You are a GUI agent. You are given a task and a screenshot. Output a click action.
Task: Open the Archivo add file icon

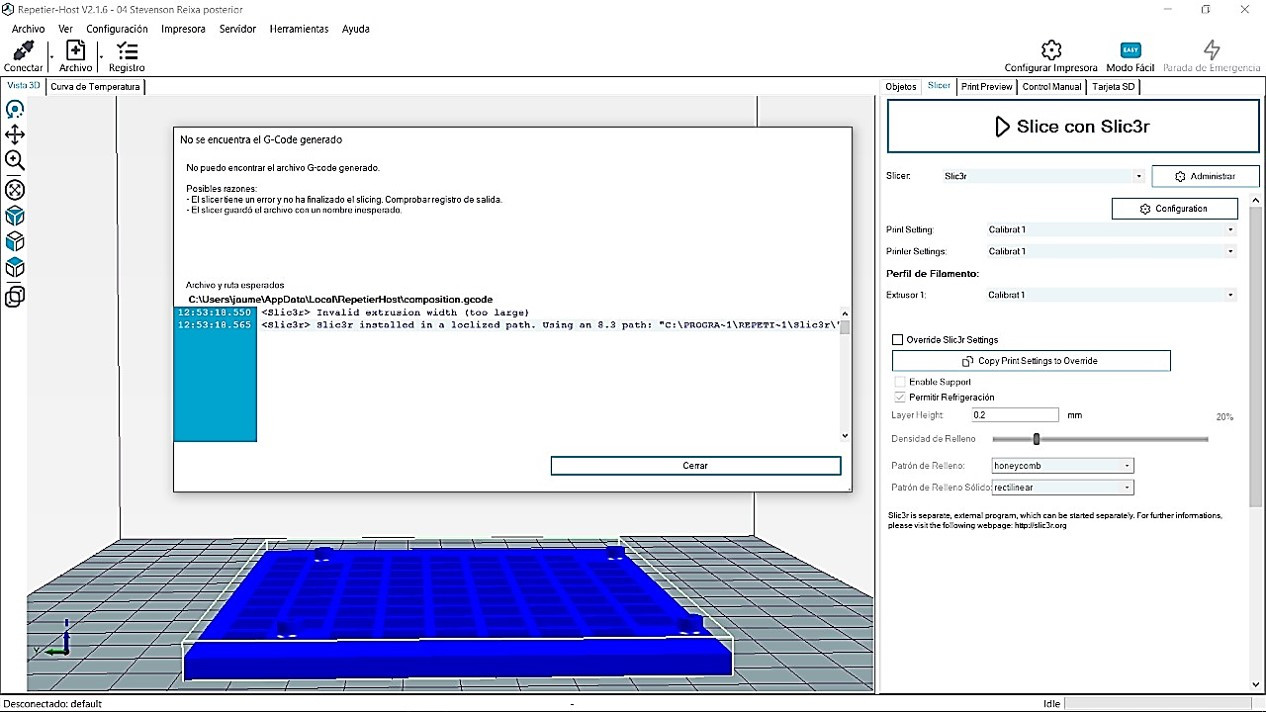pos(75,51)
